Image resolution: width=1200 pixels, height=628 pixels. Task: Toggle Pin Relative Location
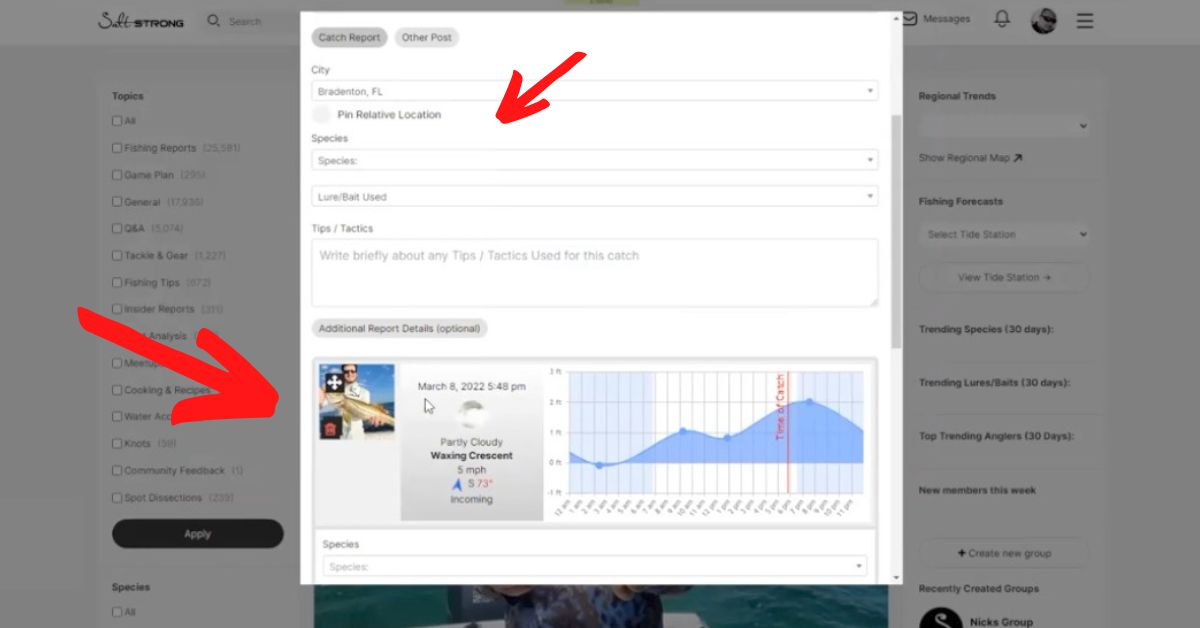pyautogui.click(x=322, y=115)
